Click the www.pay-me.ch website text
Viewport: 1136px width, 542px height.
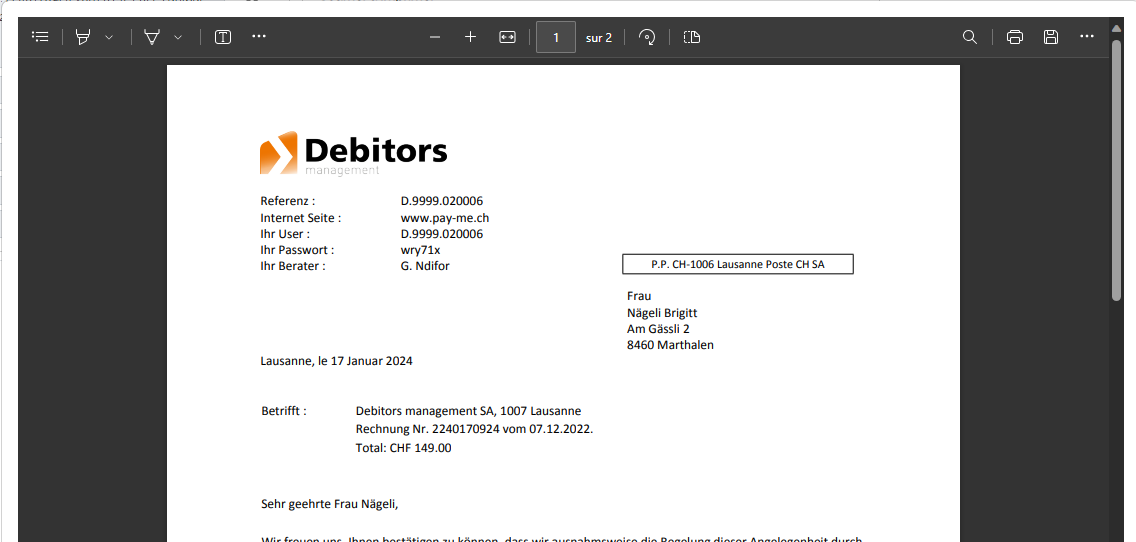coord(444,217)
